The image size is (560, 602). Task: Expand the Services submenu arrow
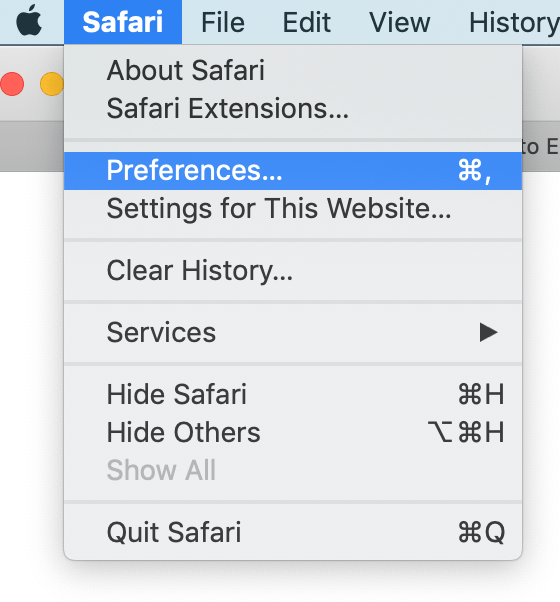click(x=489, y=332)
